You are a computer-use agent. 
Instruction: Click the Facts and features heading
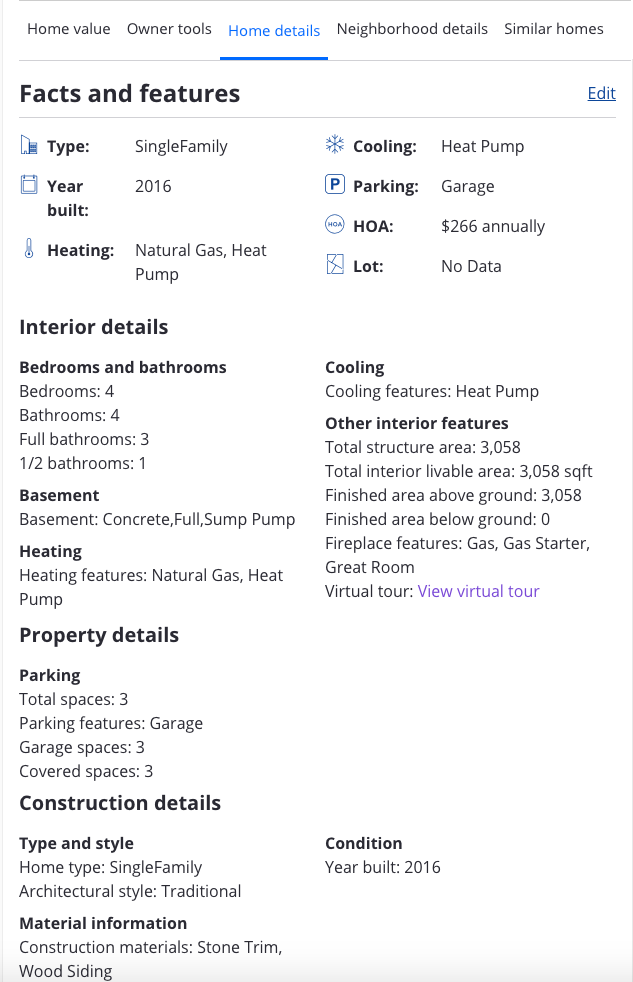130,94
